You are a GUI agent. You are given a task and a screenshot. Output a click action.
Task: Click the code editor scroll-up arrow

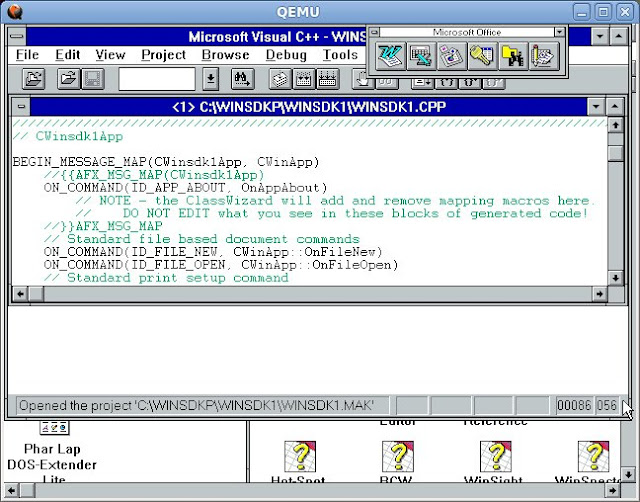click(x=616, y=125)
